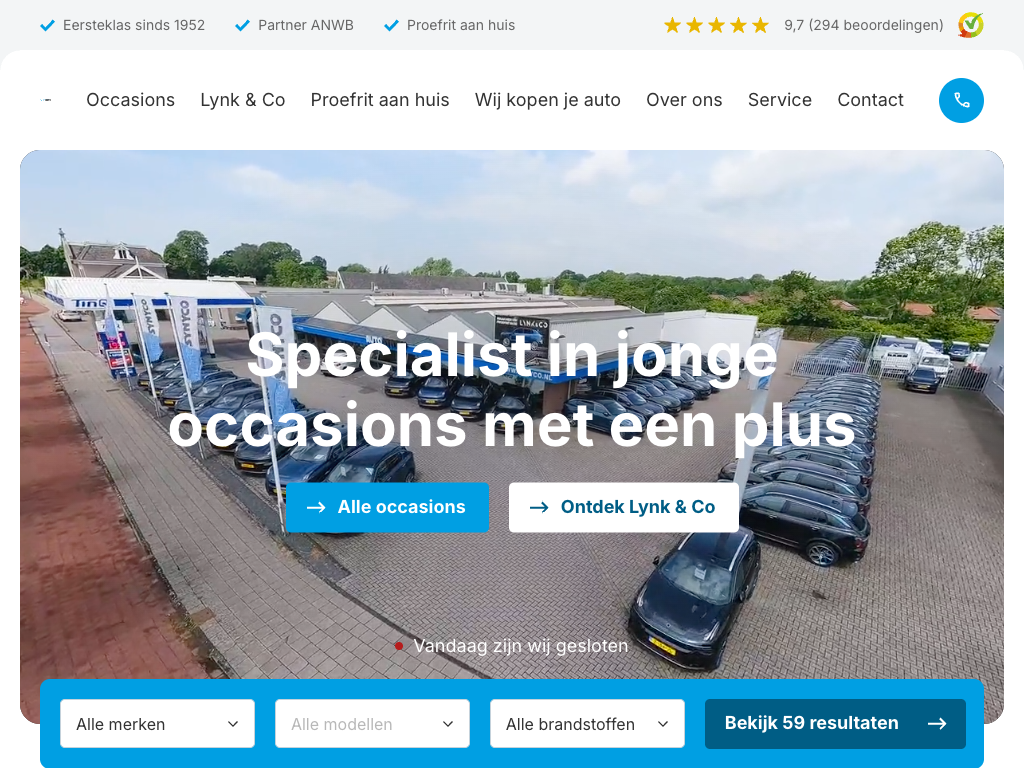This screenshot has width=1024, height=768.
Task: Go to Lynk & Co menu item
Action: [242, 100]
